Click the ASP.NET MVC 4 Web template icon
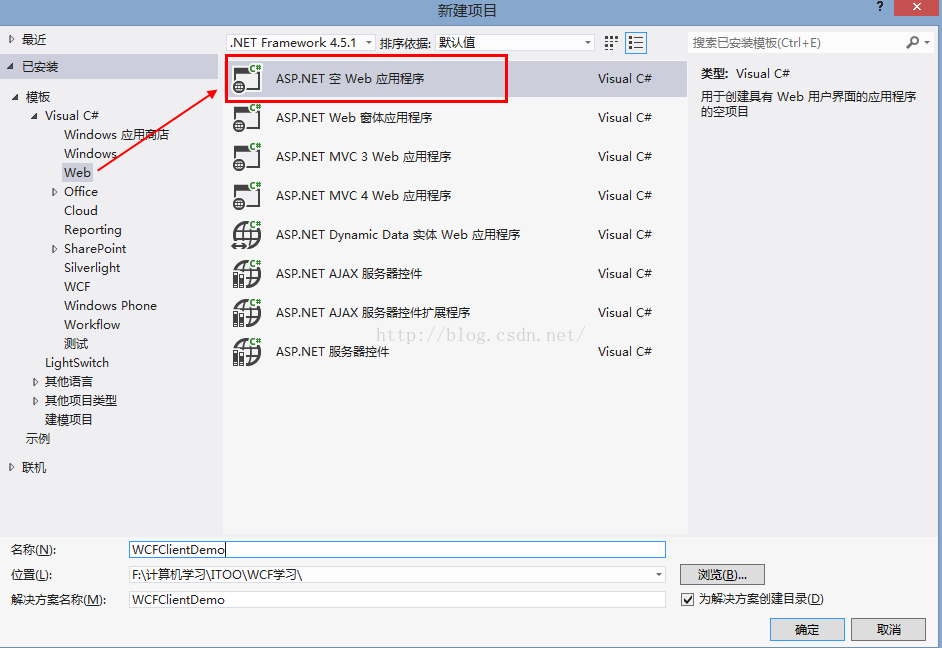Screen dimensions: 942x648 247,196
